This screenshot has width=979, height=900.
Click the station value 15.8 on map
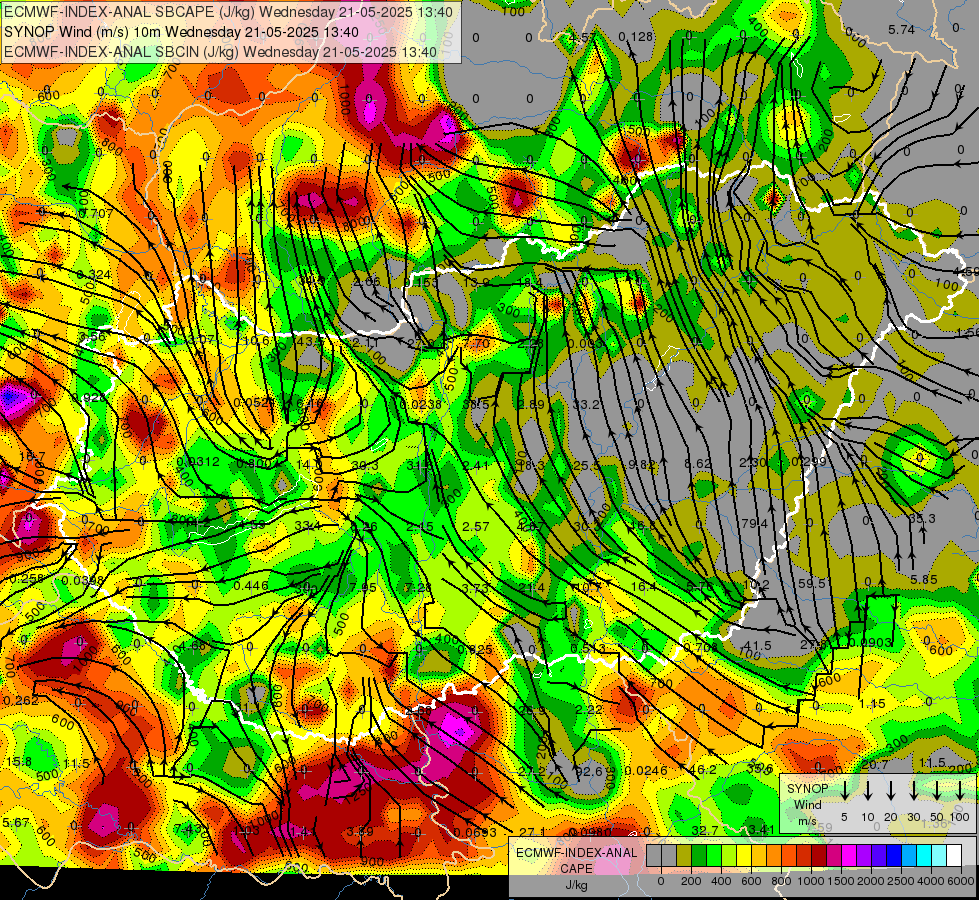[x=19, y=761]
